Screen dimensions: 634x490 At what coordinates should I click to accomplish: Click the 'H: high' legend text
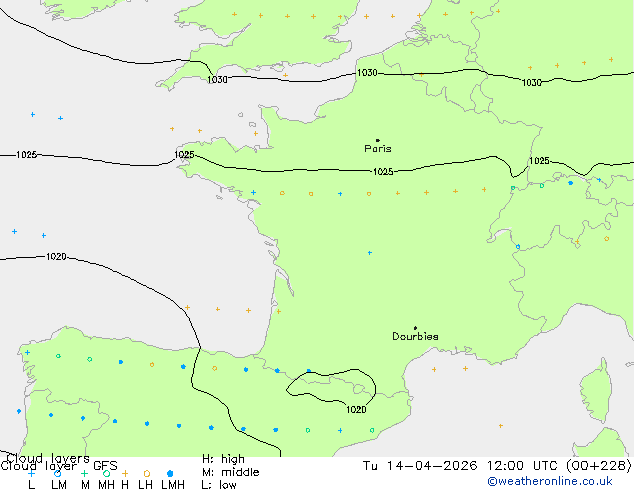click(x=223, y=459)
